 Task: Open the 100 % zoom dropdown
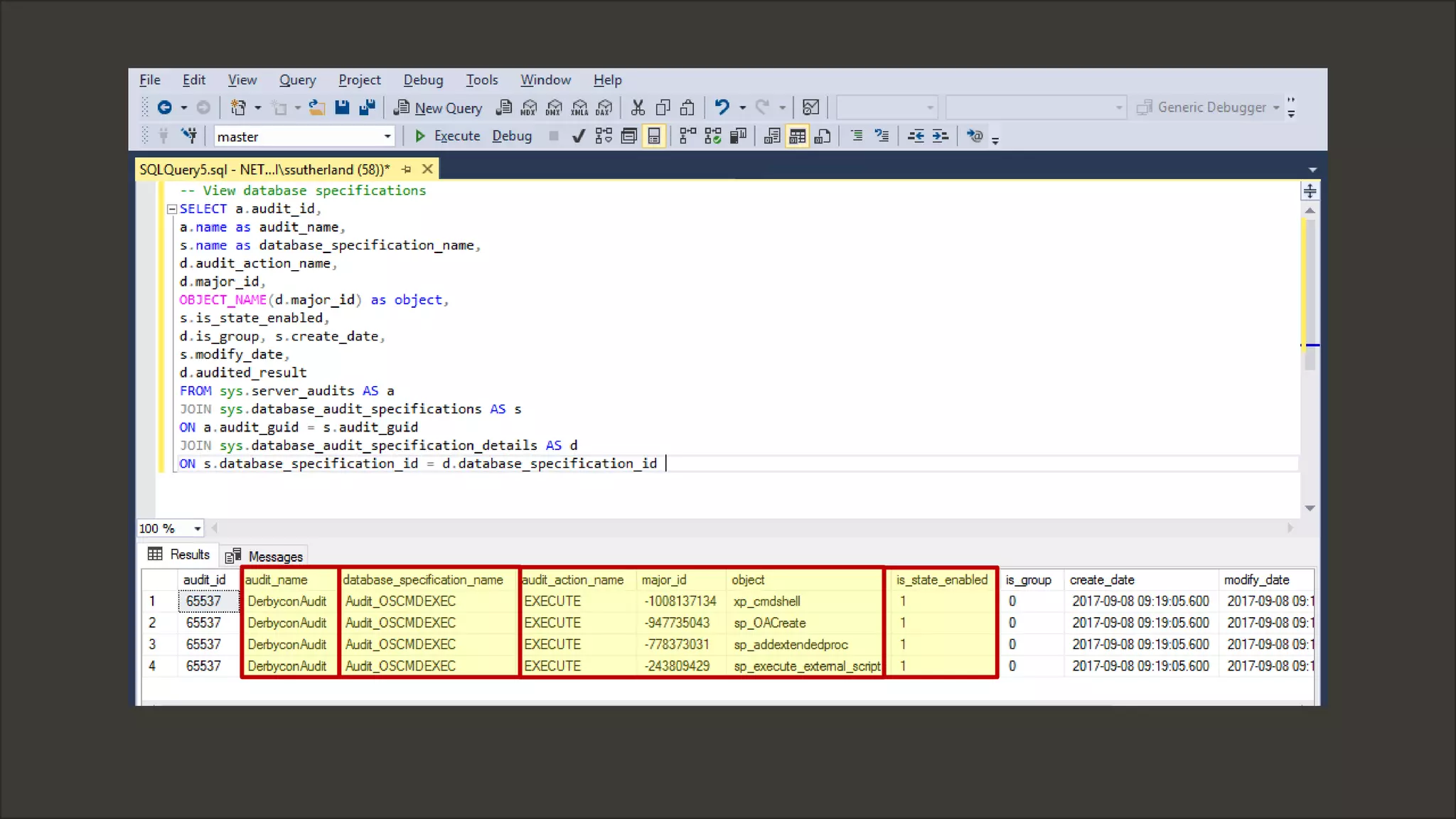click(x=197, y=528)
